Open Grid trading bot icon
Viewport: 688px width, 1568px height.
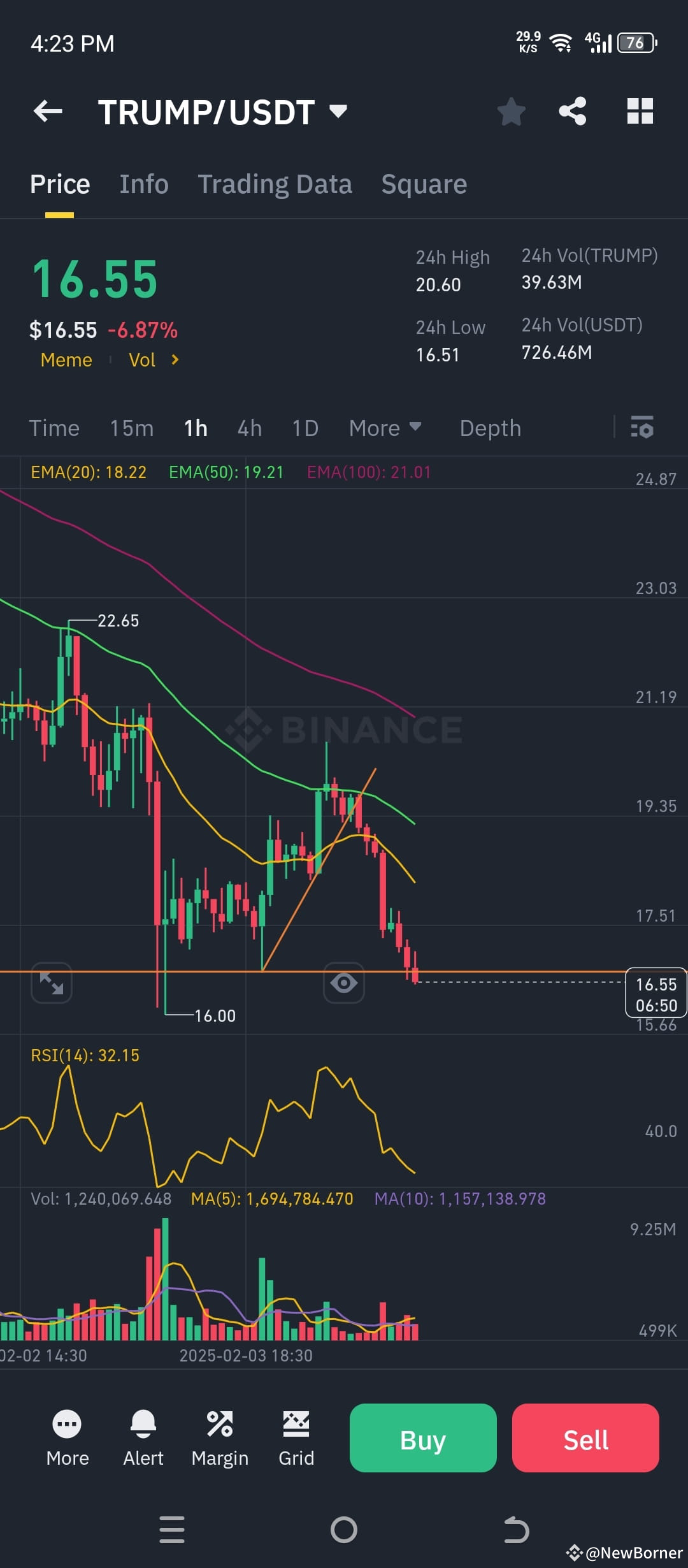click(296, 1437)
